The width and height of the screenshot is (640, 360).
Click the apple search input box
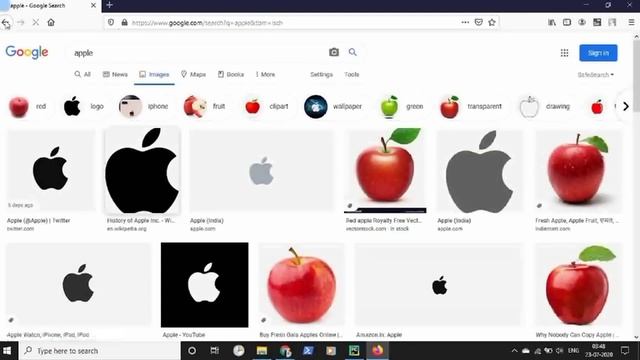point(198,53)
